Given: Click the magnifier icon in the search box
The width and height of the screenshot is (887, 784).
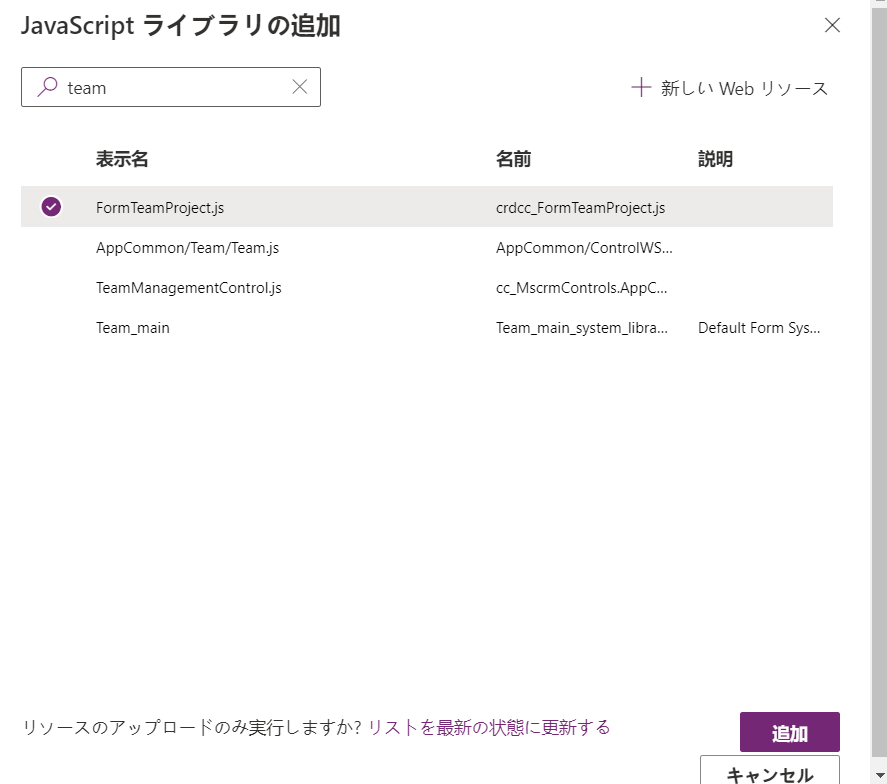Looking at the screenshot, I should (x=47, y=88).
